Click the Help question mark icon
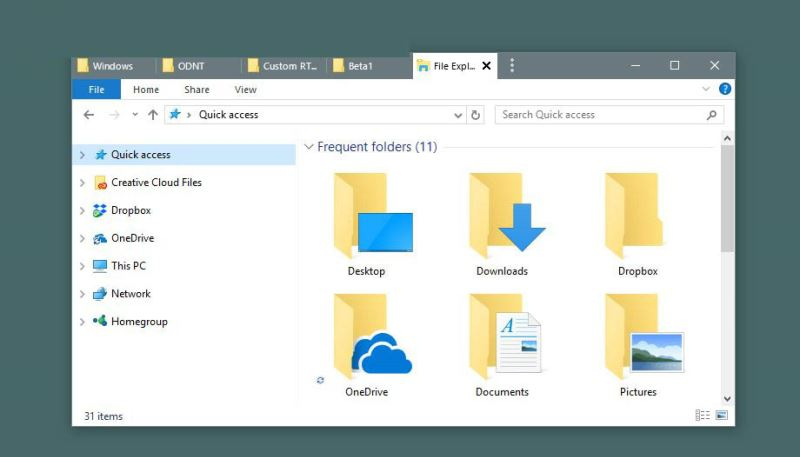This screenshot has height=475, width=800. (725, 89)
